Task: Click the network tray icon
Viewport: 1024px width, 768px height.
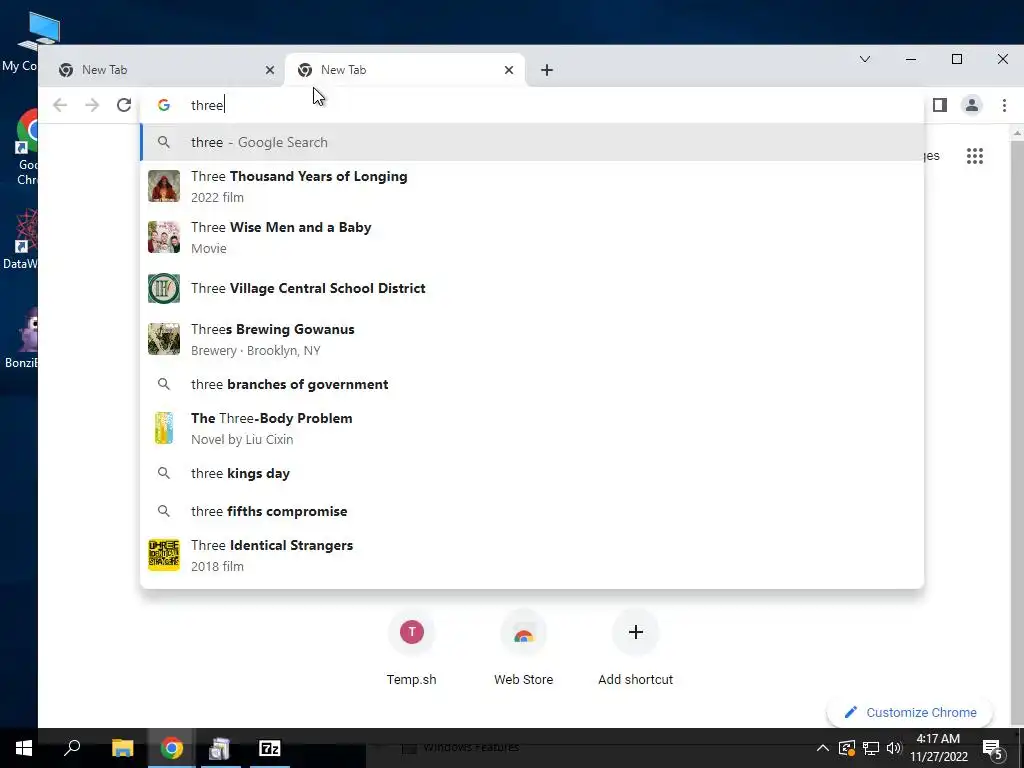Action: 871,748
